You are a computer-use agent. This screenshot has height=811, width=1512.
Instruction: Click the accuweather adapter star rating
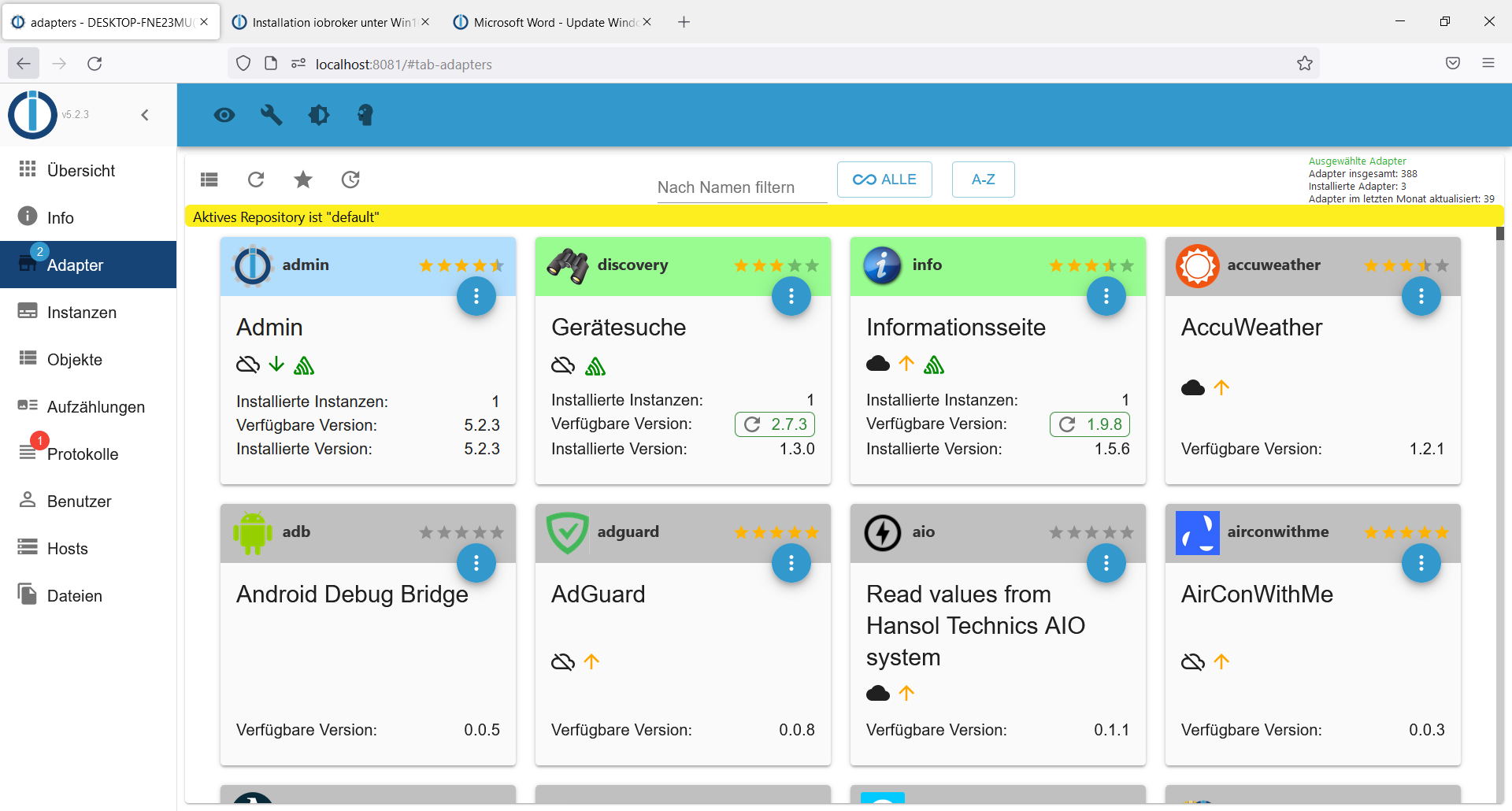(1406, 265)
